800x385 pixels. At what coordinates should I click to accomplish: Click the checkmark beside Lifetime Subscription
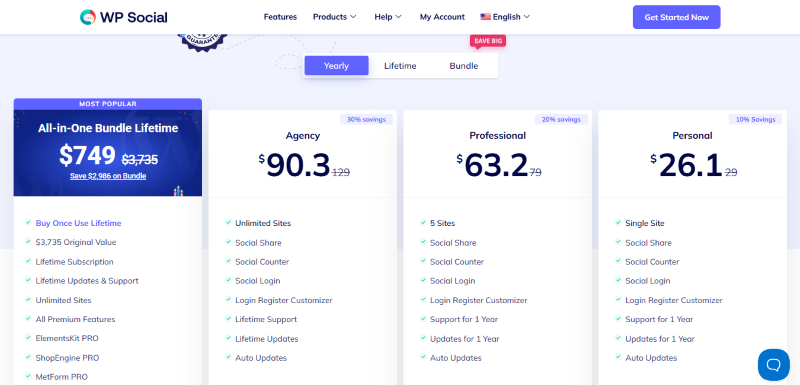[28, 261]
